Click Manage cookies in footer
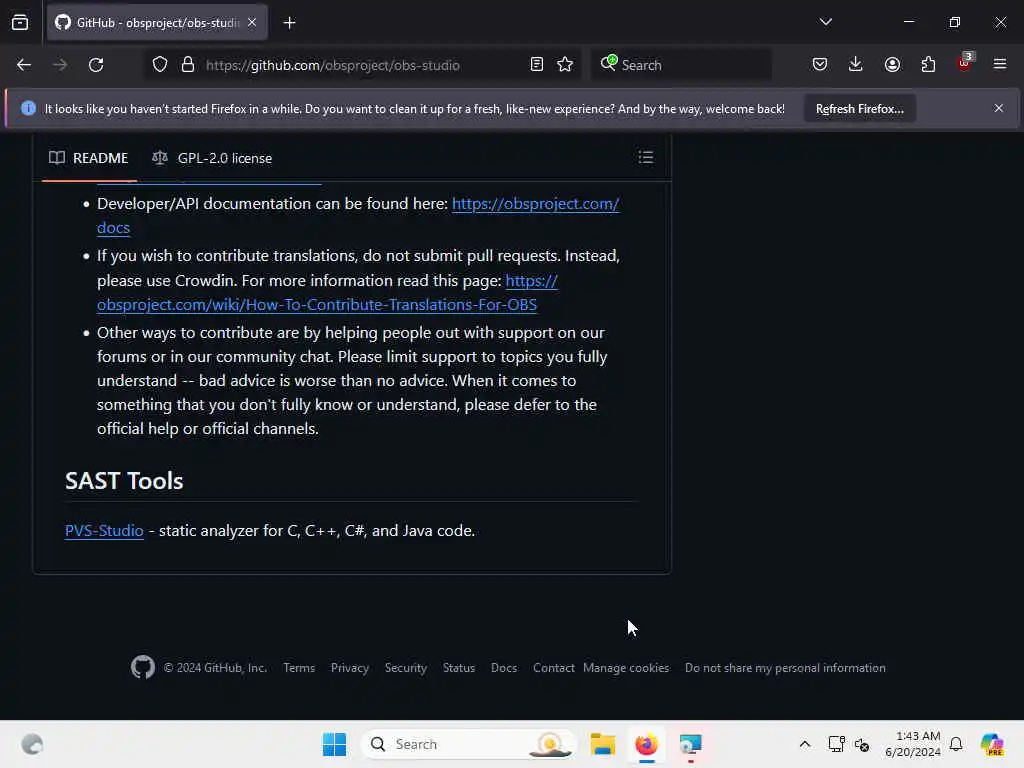The image size is (1024, 768). point(626,668)
